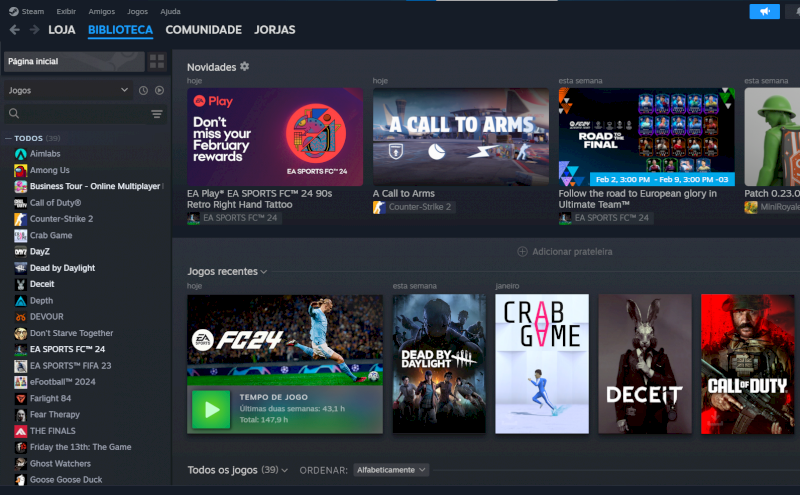Open the JORJAS profile tab
The image size is (800, 495).
coord(274,30)
